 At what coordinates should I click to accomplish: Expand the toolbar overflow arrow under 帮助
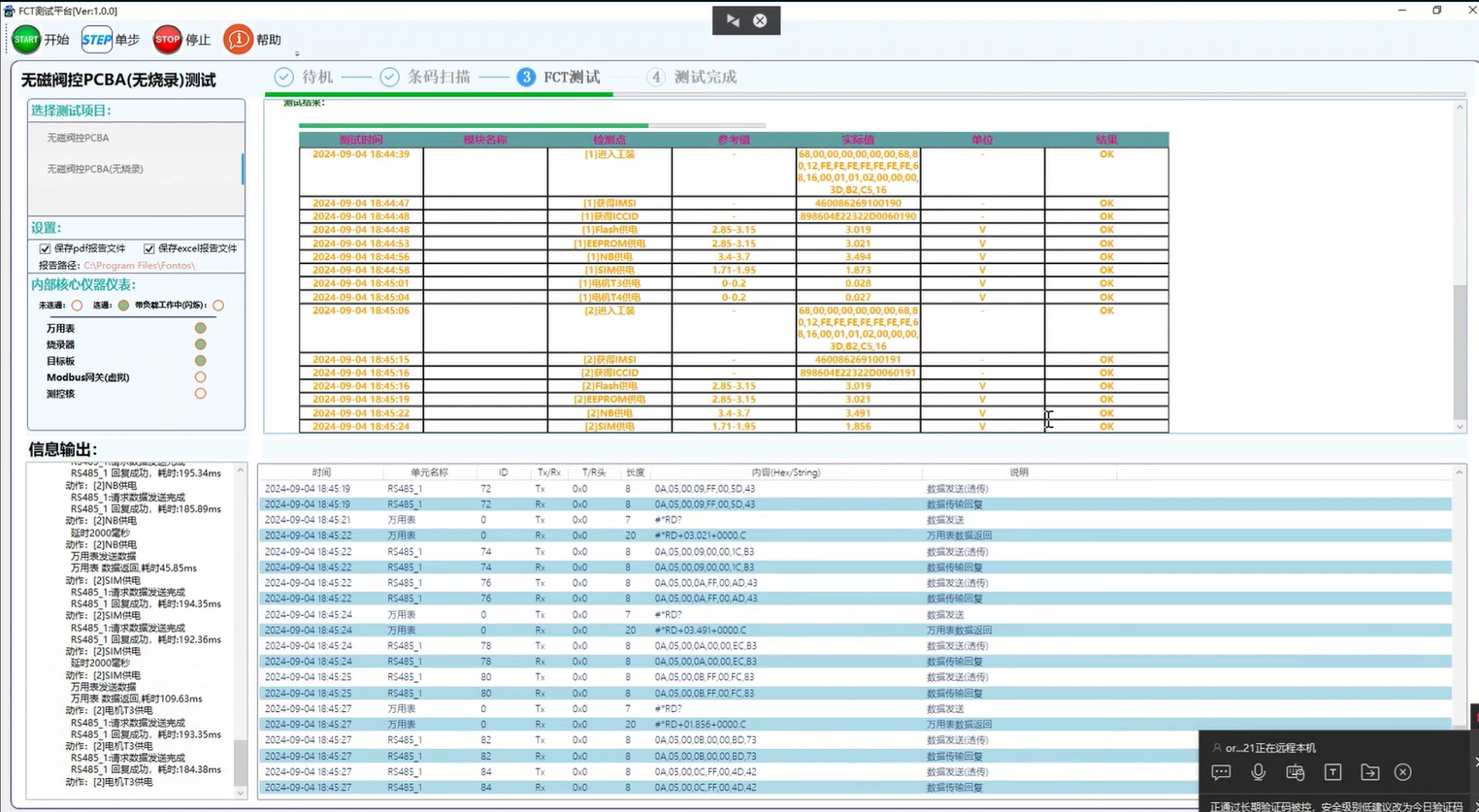coord(297,54)
